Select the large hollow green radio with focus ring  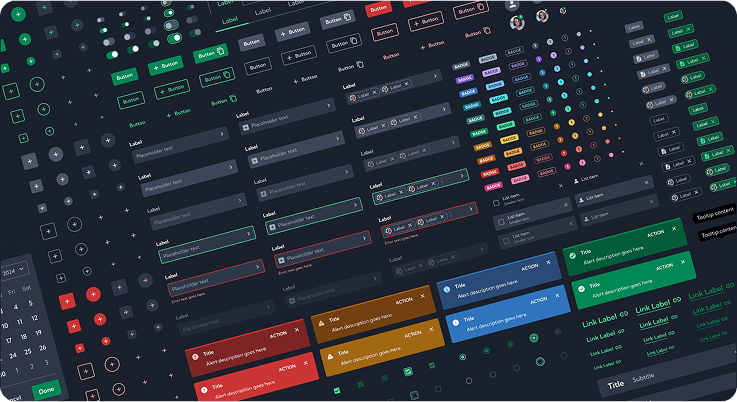pyautogui.click(x=540, y=361)
